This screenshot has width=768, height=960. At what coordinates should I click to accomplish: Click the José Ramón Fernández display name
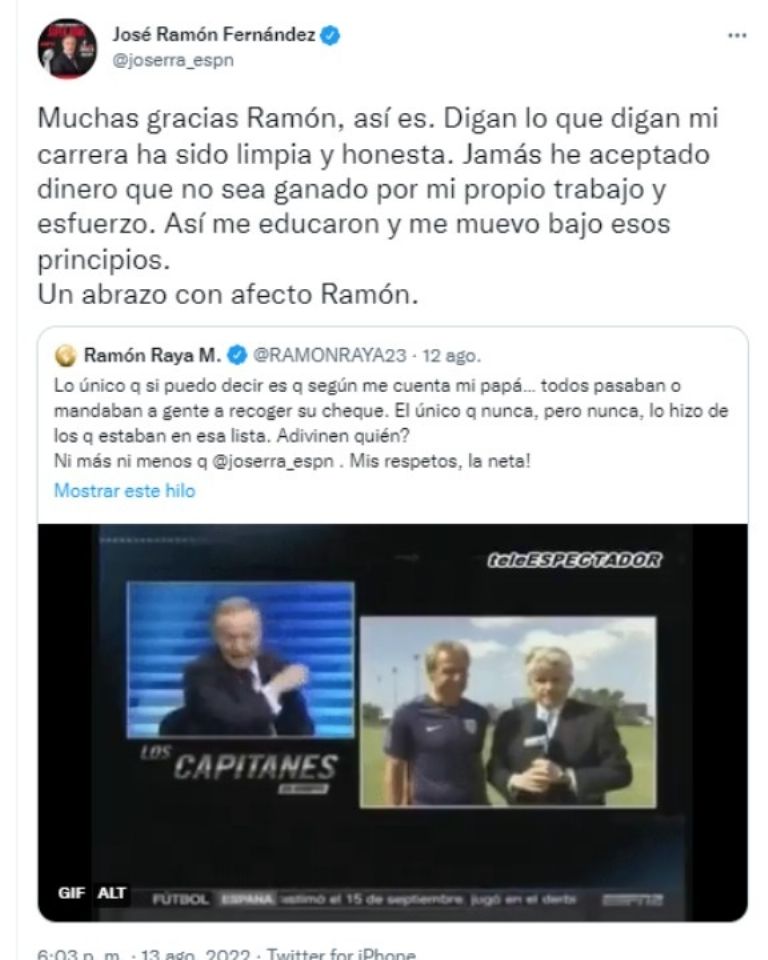point(213,35)
